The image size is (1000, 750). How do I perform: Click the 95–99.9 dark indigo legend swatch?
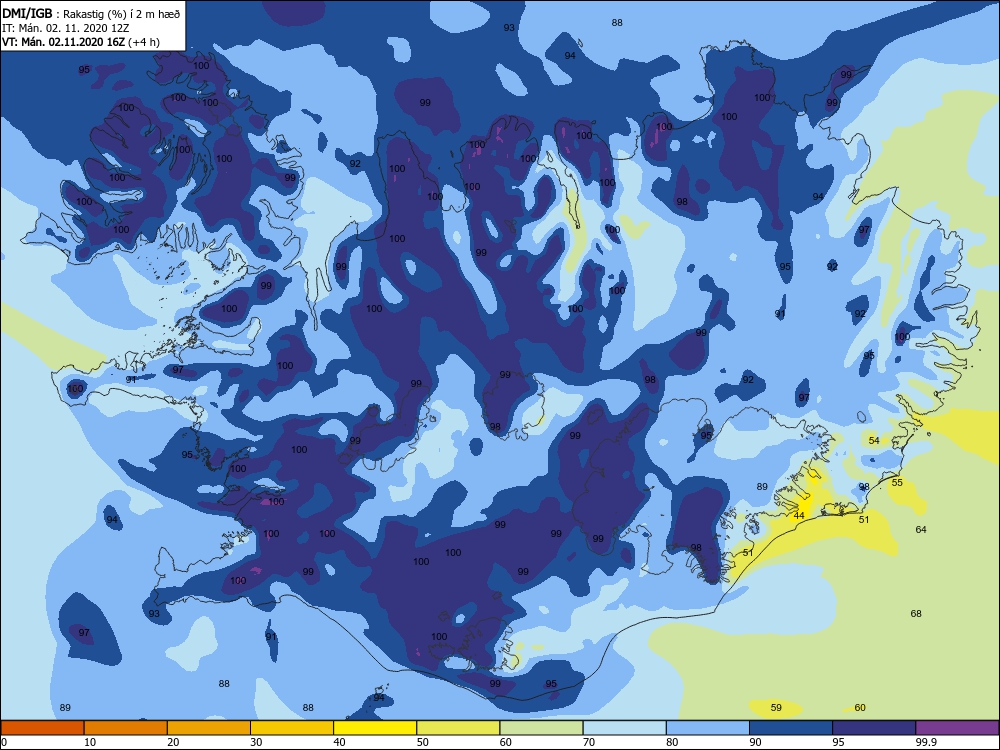point(874,728)
